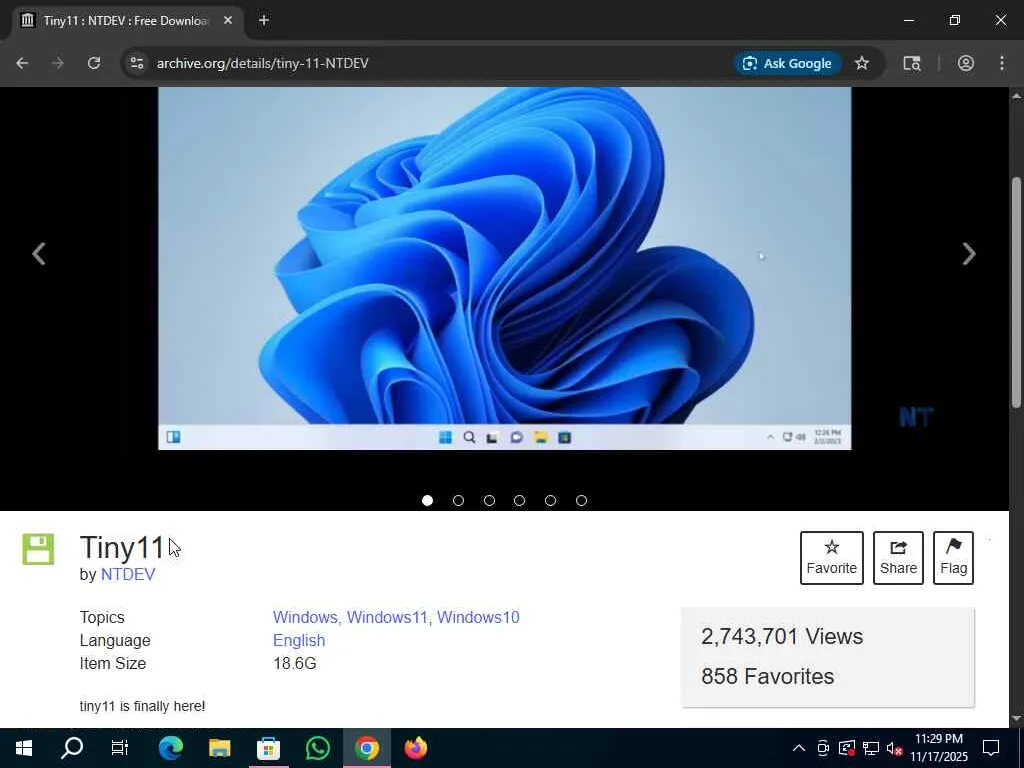Screen dimensions: 1024x768
Task: Open WhatsApp from the taskbar
Action: click(317, 748)
